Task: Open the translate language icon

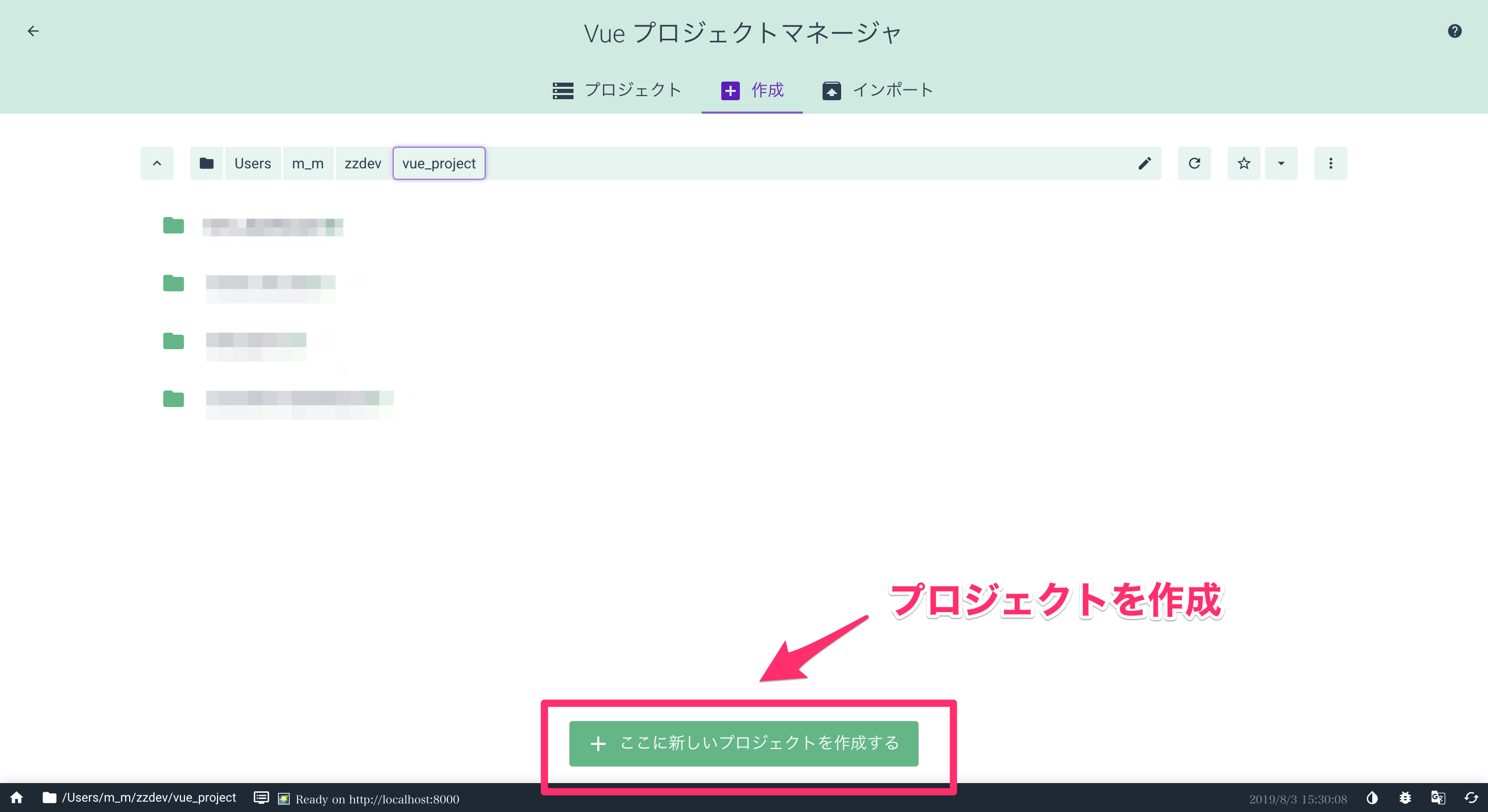Action: click(x=1438, y=798)
